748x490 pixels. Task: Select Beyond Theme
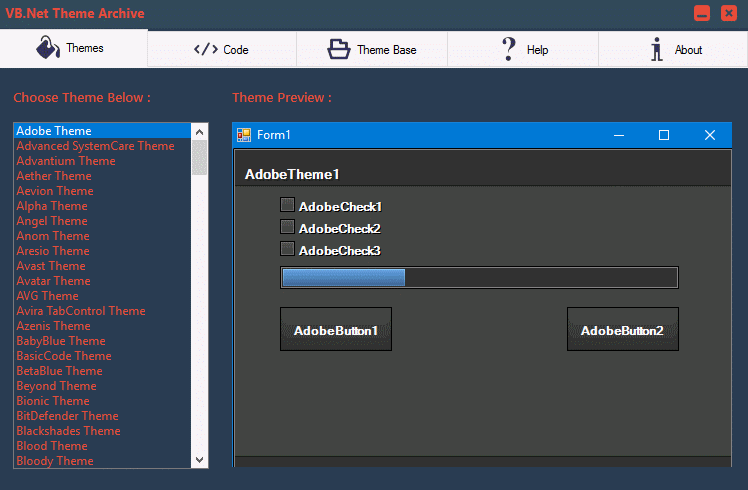pos(103,386)
